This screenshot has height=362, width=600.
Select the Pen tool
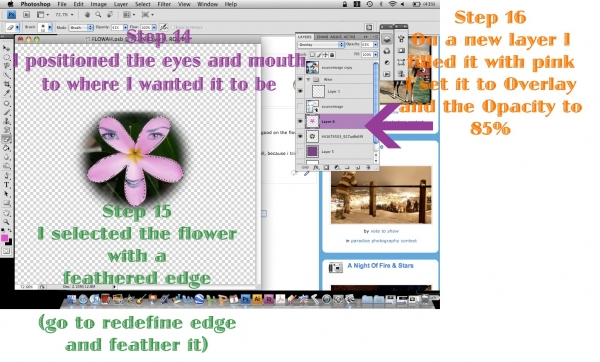tap(6, 176)
